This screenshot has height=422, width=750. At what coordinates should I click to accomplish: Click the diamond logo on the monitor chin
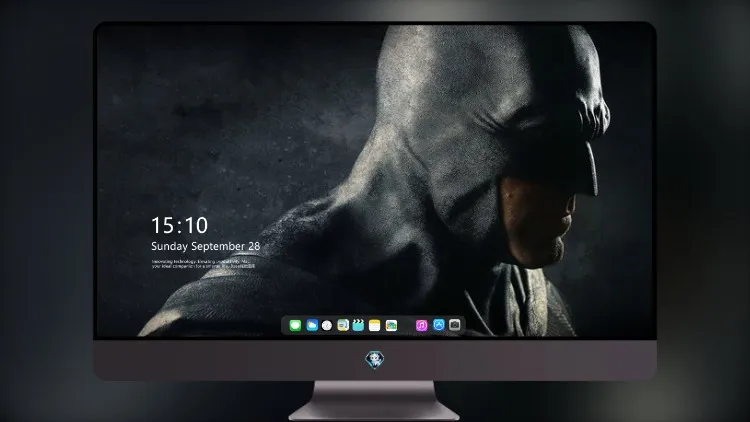[375, 360]
